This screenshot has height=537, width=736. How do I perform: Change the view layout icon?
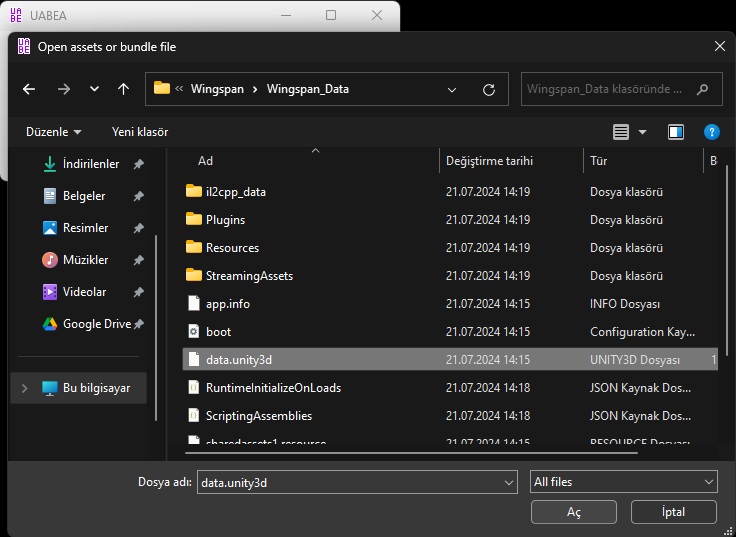[621, 132]
